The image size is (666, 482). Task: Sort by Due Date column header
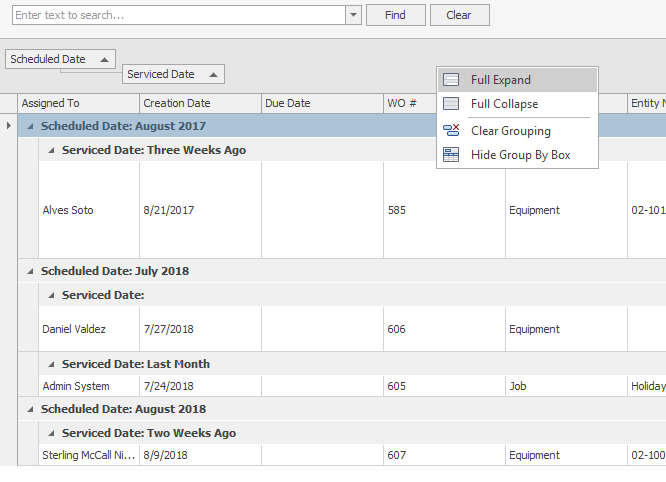pos(322,103)
